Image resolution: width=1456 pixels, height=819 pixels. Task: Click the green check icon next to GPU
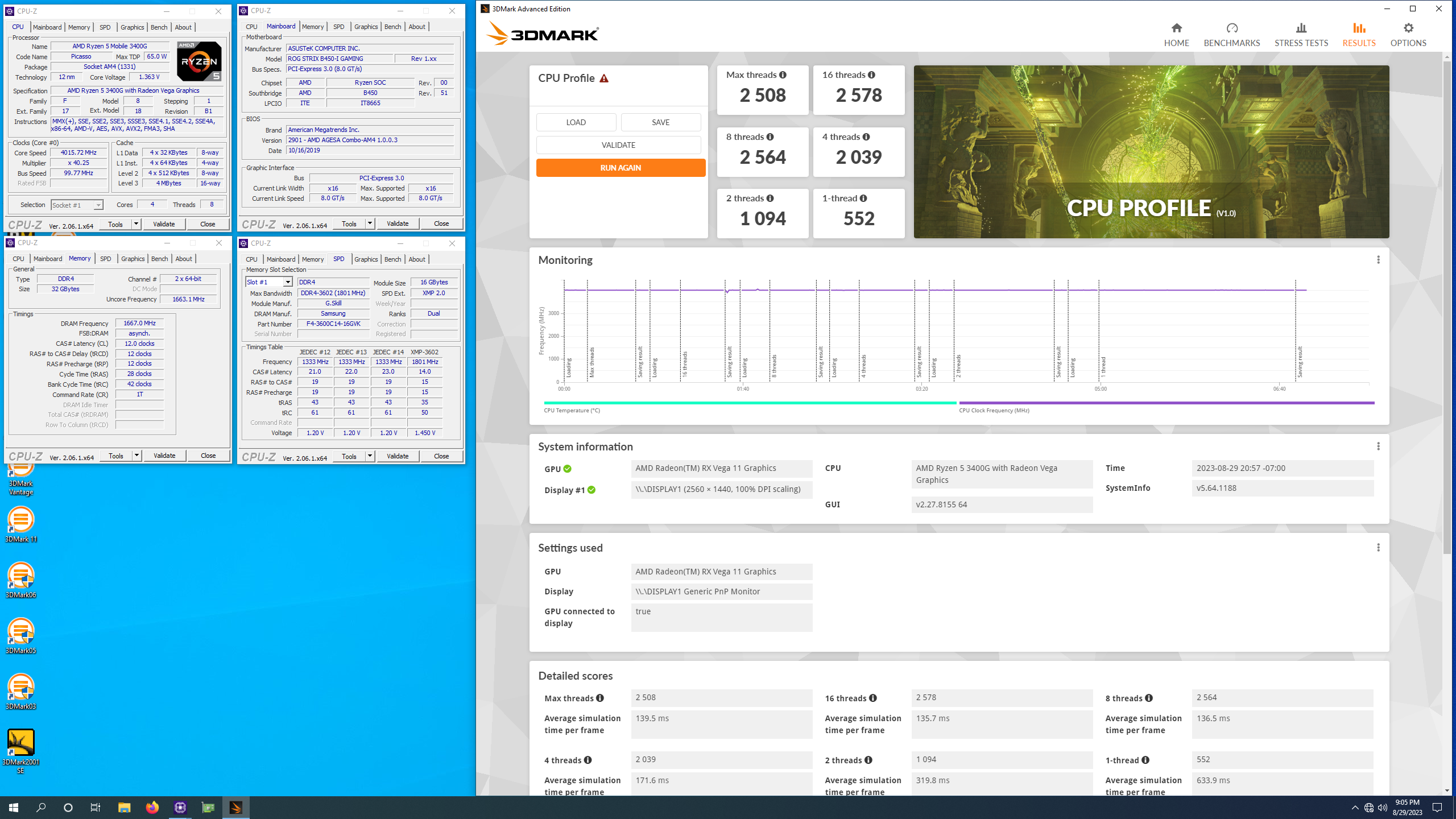click(568, 469)
